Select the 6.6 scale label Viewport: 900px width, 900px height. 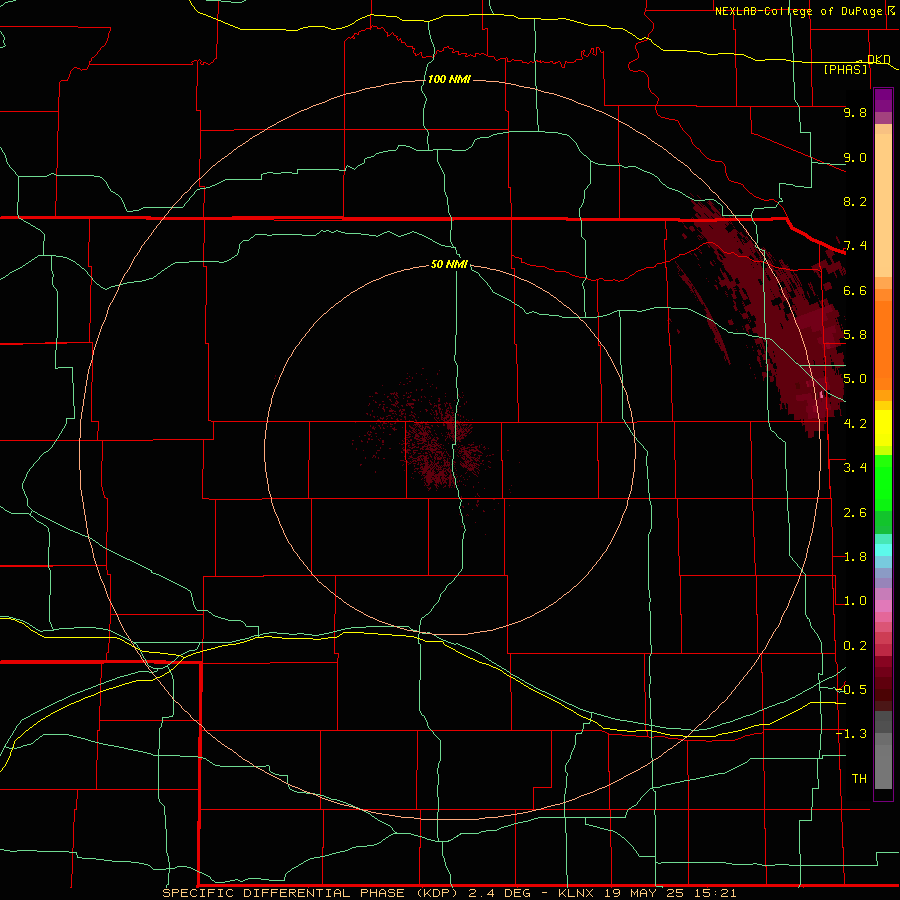tap(855, 290)
